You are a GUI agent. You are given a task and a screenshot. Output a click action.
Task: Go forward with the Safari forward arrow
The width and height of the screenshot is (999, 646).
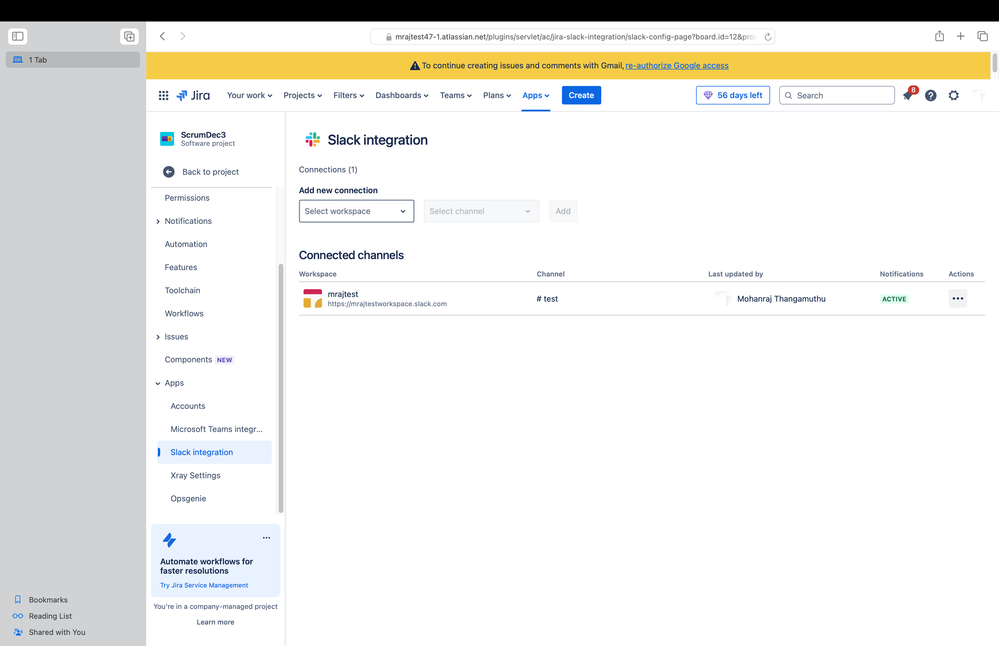183,36
